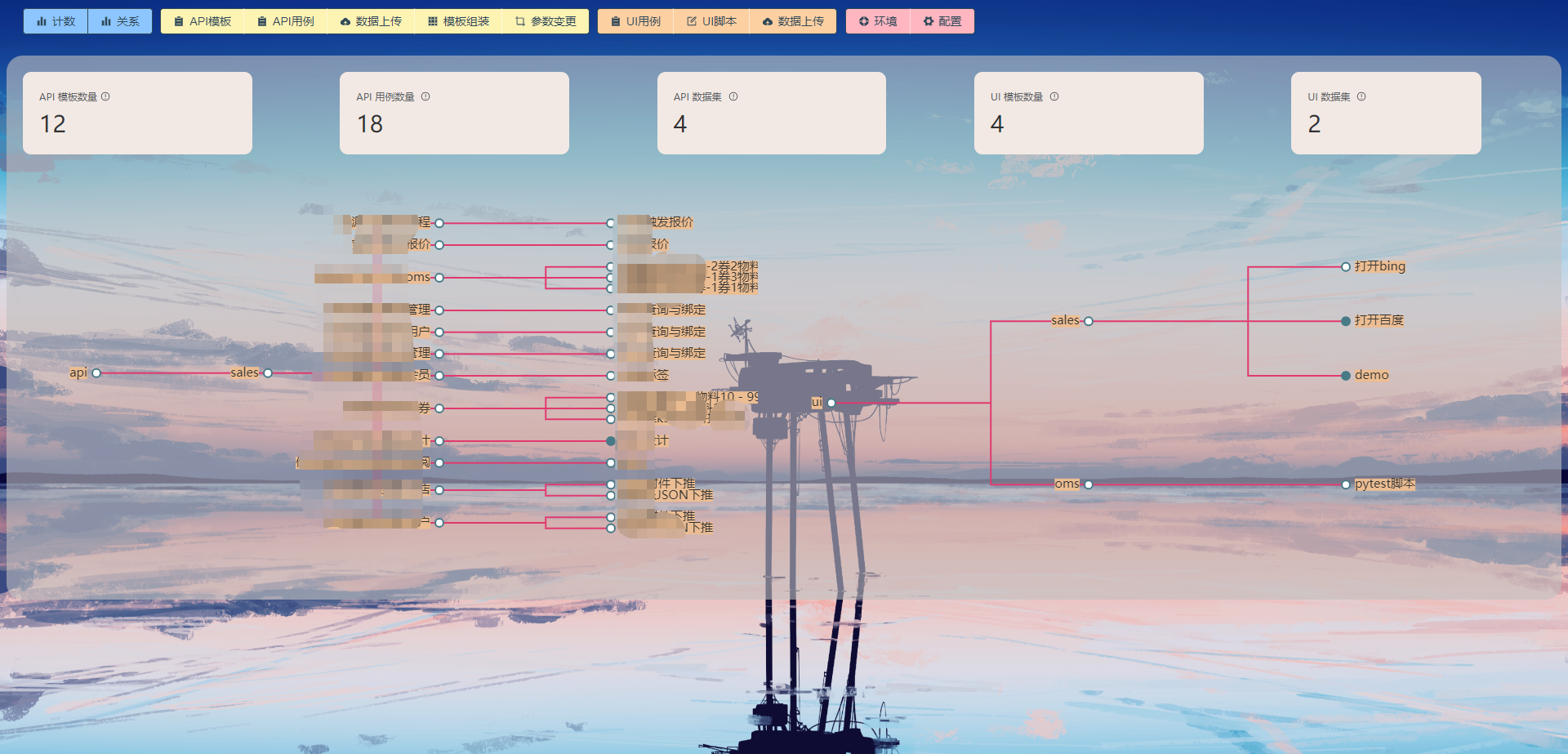
Task: Open the 环境 settings
Action: [x=878, y=21]
